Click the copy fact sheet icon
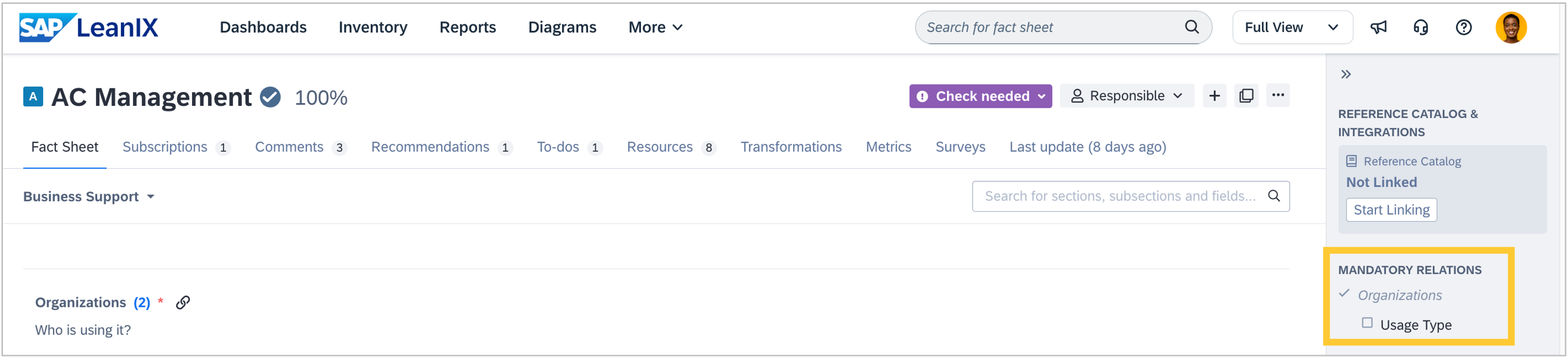1568x357 pixels. [x=1246, y=96]
